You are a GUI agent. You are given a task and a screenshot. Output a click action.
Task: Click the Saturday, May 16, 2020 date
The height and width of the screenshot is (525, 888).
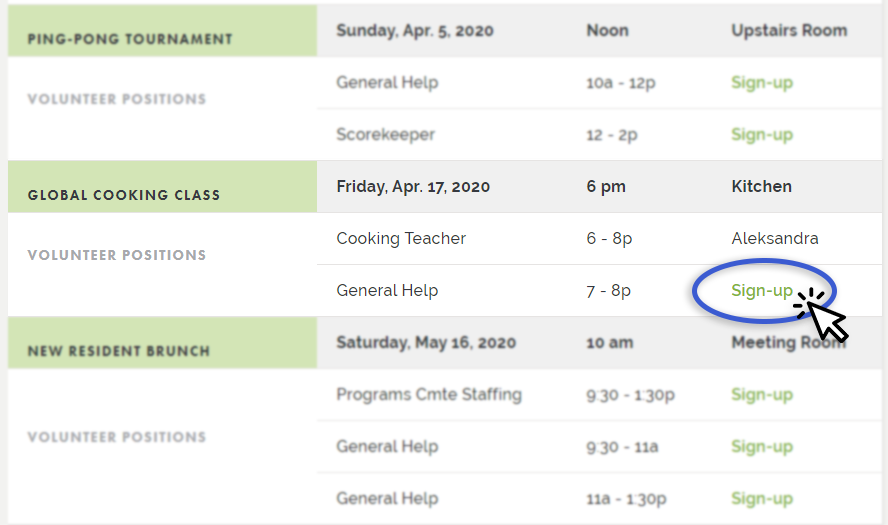coord(426,343)
